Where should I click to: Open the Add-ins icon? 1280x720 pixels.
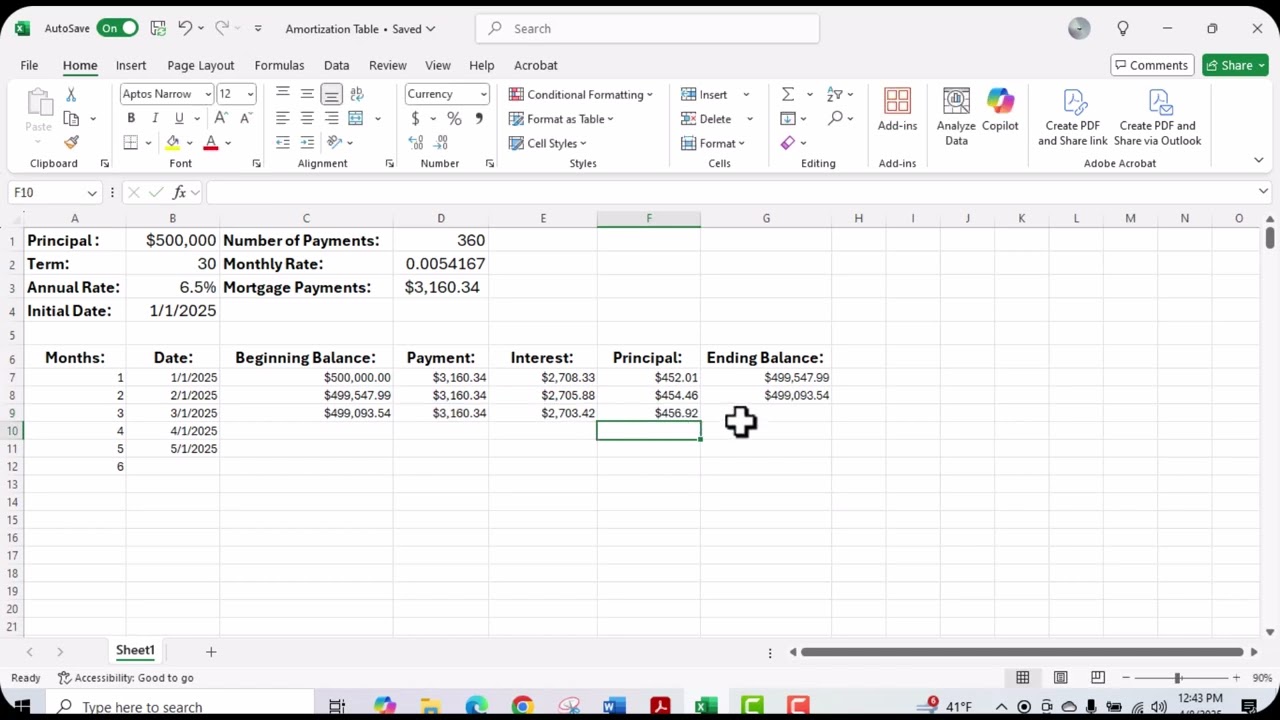click(x=897, y=110)
